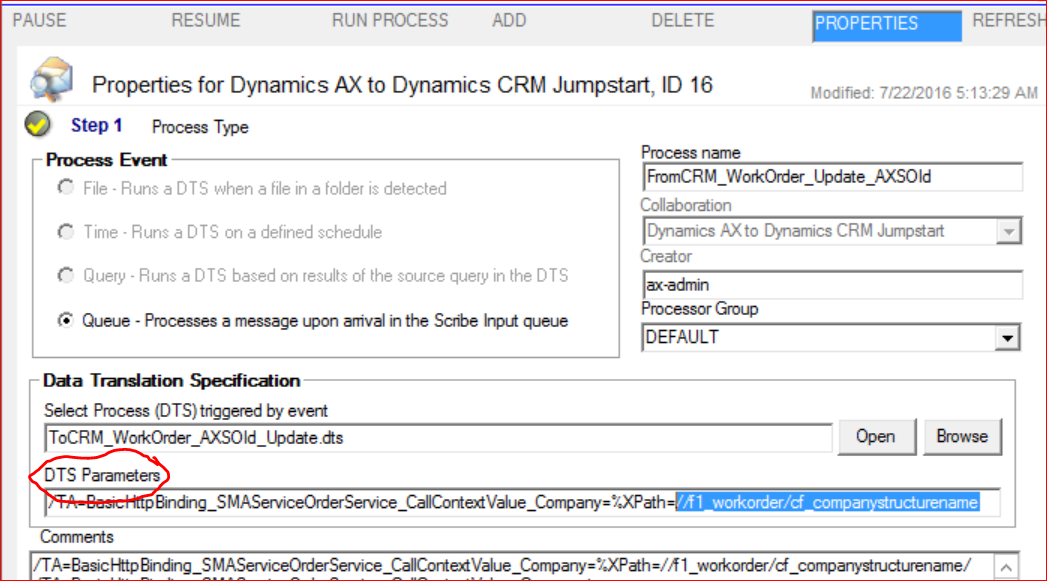Click the Collaboration label
The width and height of the screenshot is (1047, 581).
pyautogui.click(x=686, y=205)
